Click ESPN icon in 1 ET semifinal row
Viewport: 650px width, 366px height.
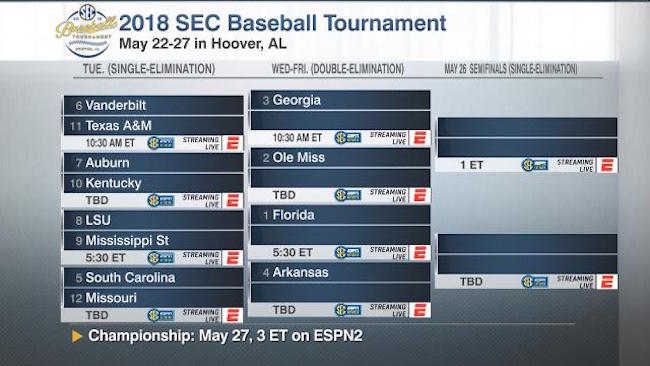(607, 165)
